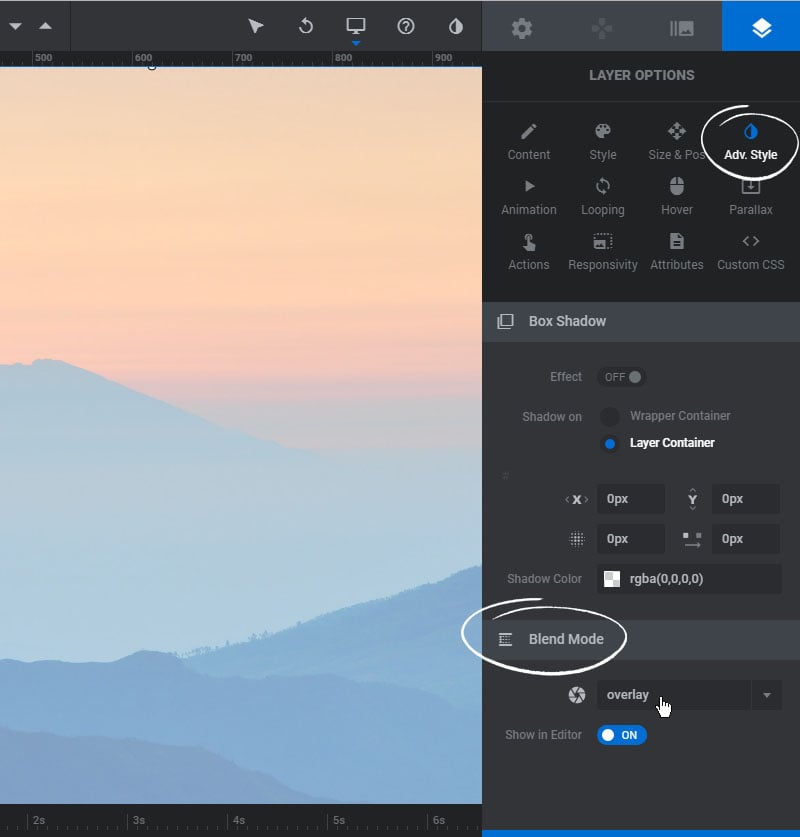Open the Attributes layer options
Screen dimensions: 800x837
(x=677, y=252)
